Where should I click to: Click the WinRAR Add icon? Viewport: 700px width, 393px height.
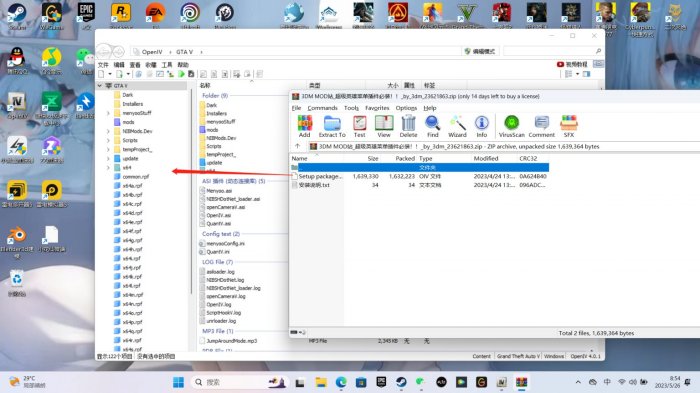click(304, 126)
